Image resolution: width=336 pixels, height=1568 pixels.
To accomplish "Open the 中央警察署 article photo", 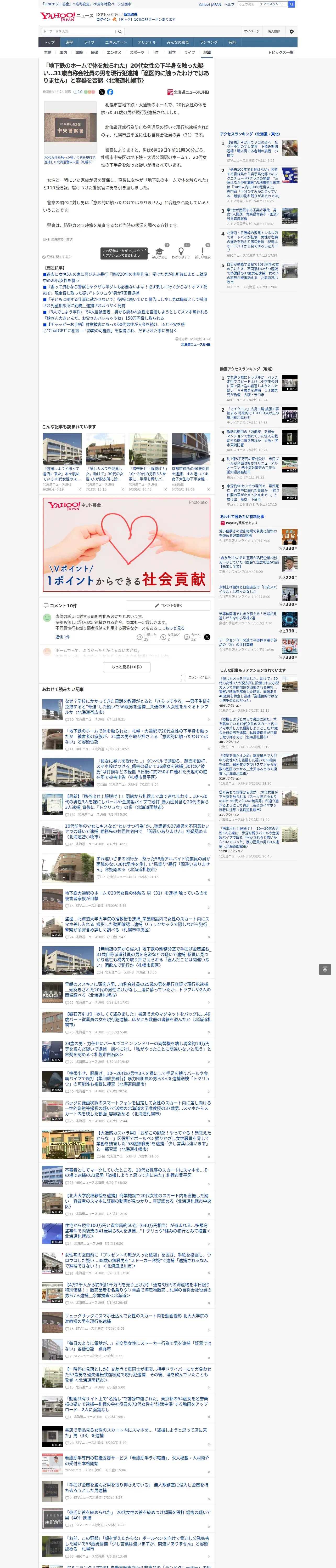I will (71, 128).
